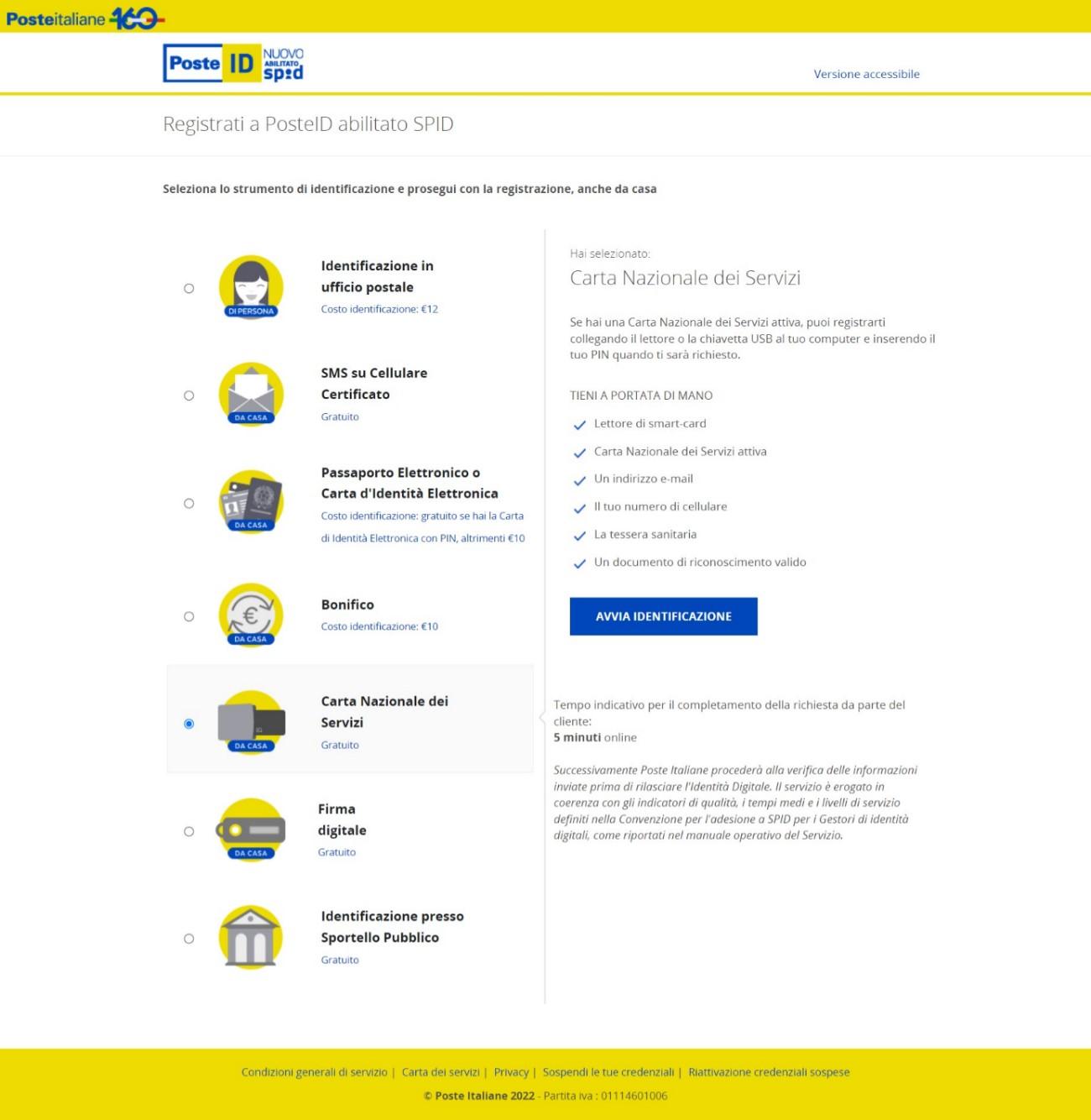Open the Versione accessibile link

[x=867, y=74]
